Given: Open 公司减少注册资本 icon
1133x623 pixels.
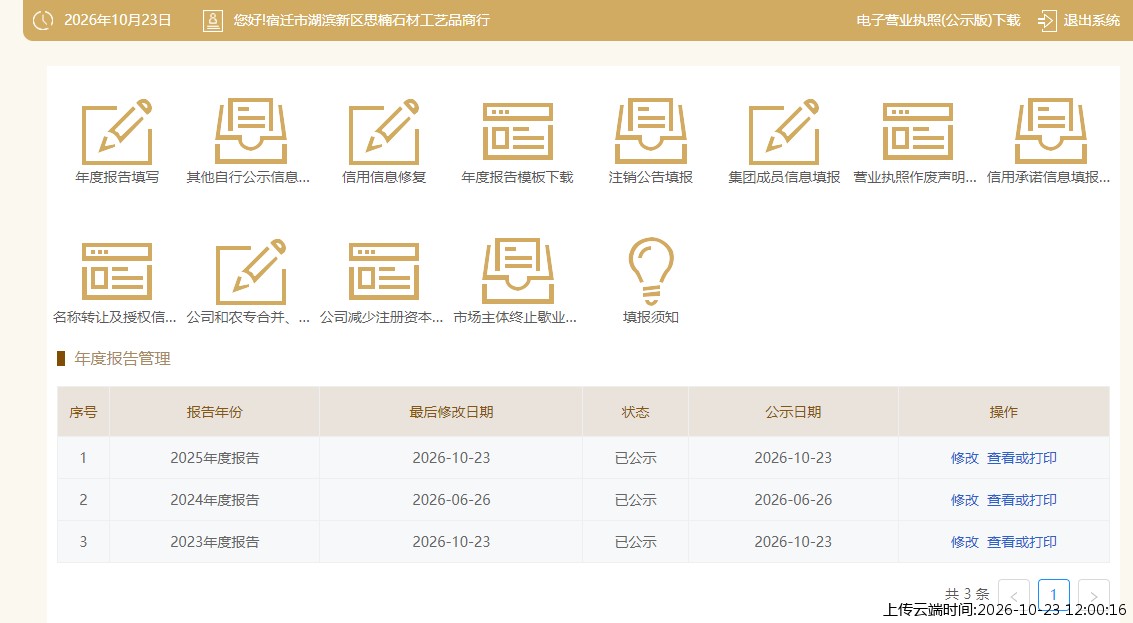Looking at the screenshot, I should (384, 272).
